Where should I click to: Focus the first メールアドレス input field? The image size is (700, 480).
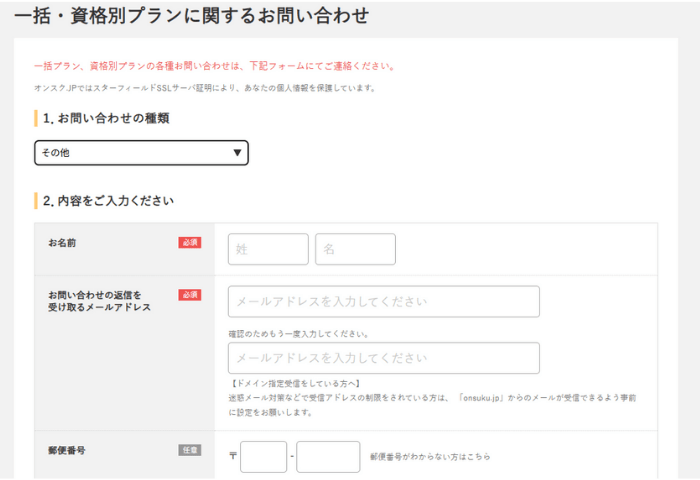tap(383, 302)
